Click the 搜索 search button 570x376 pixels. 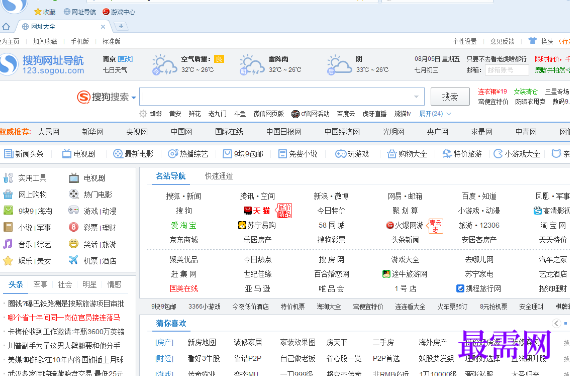coord(450,96)
